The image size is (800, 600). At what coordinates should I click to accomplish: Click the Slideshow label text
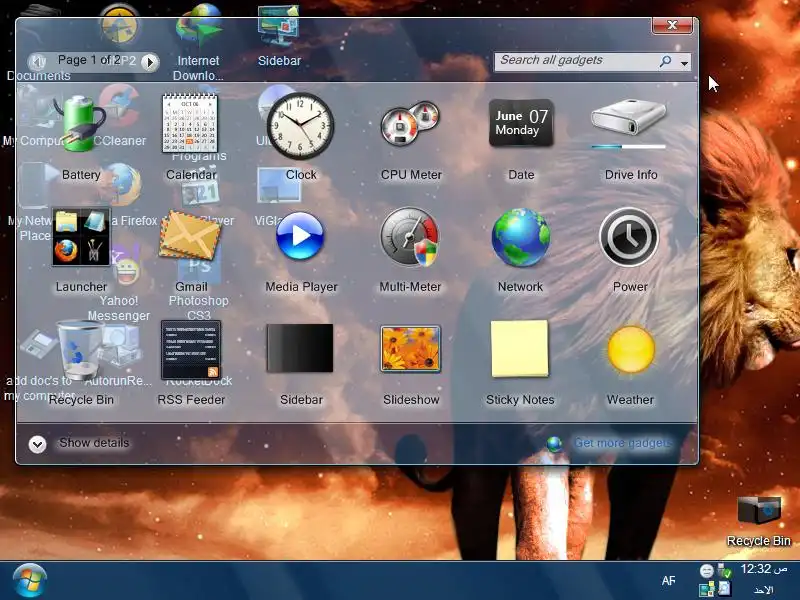[411, 399]
